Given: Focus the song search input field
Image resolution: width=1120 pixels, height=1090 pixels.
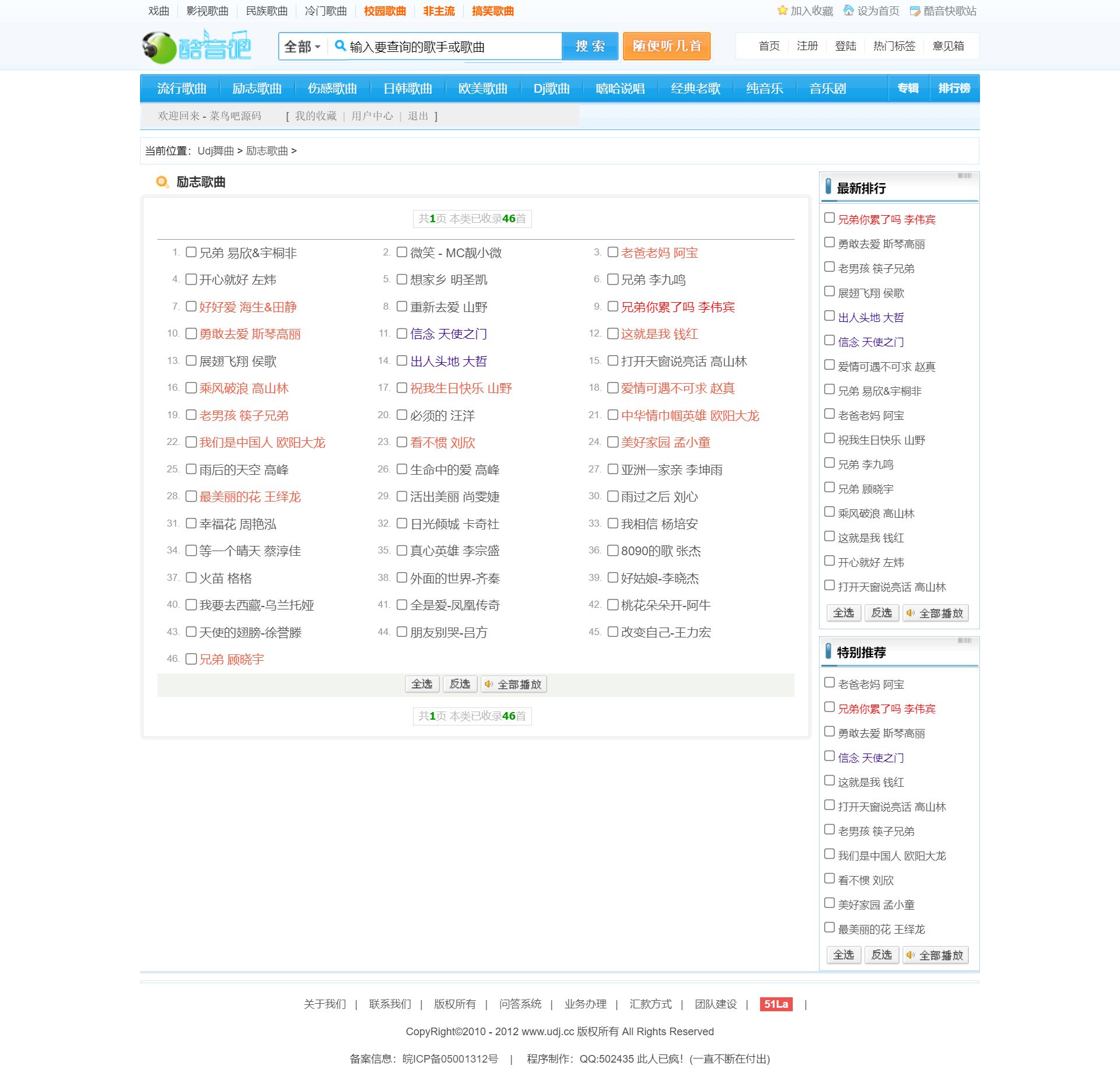Looking at the screenshot, I should 454,47.
